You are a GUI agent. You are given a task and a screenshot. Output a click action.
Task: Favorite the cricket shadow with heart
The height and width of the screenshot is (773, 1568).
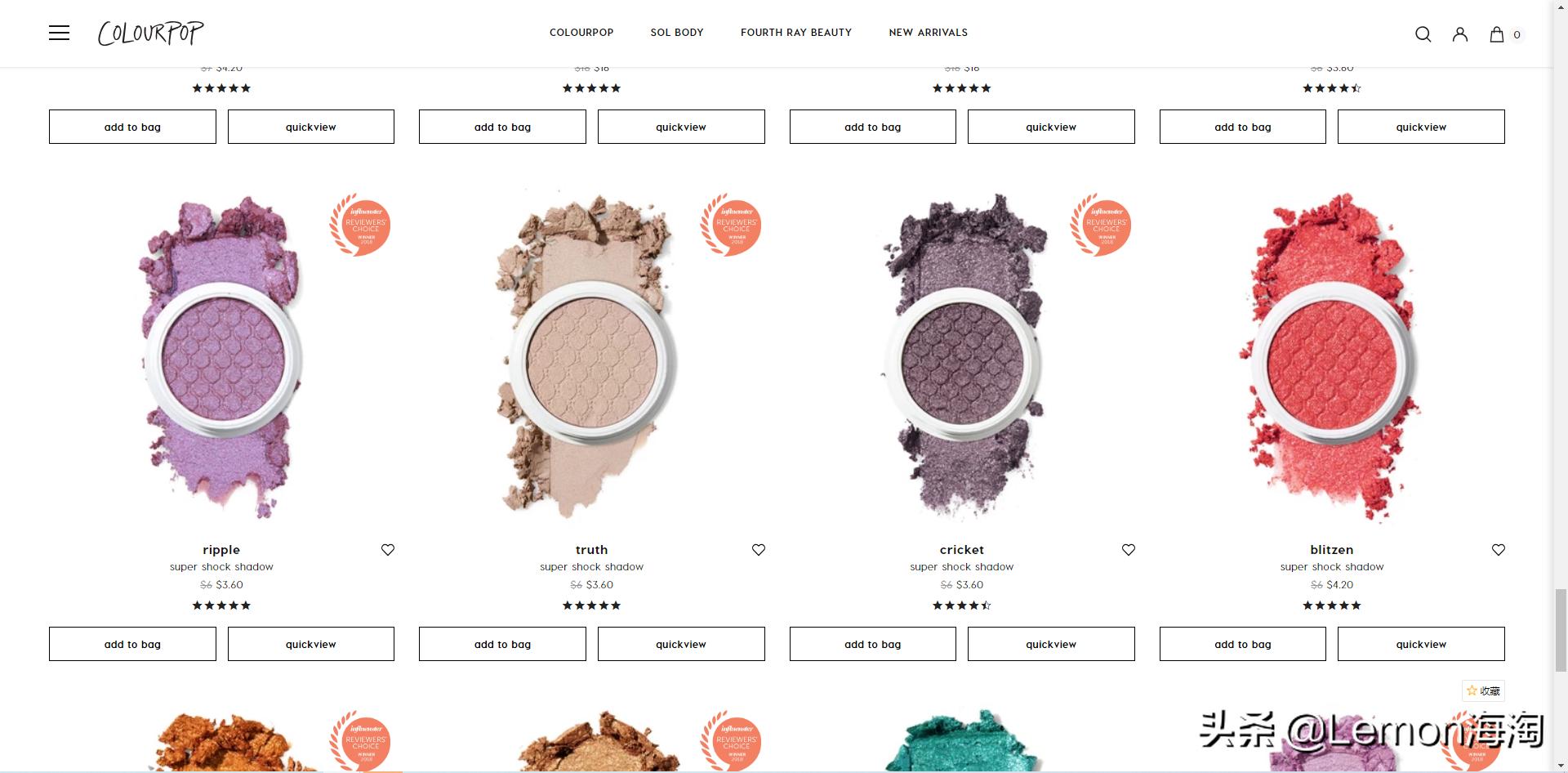[1129, 550]
